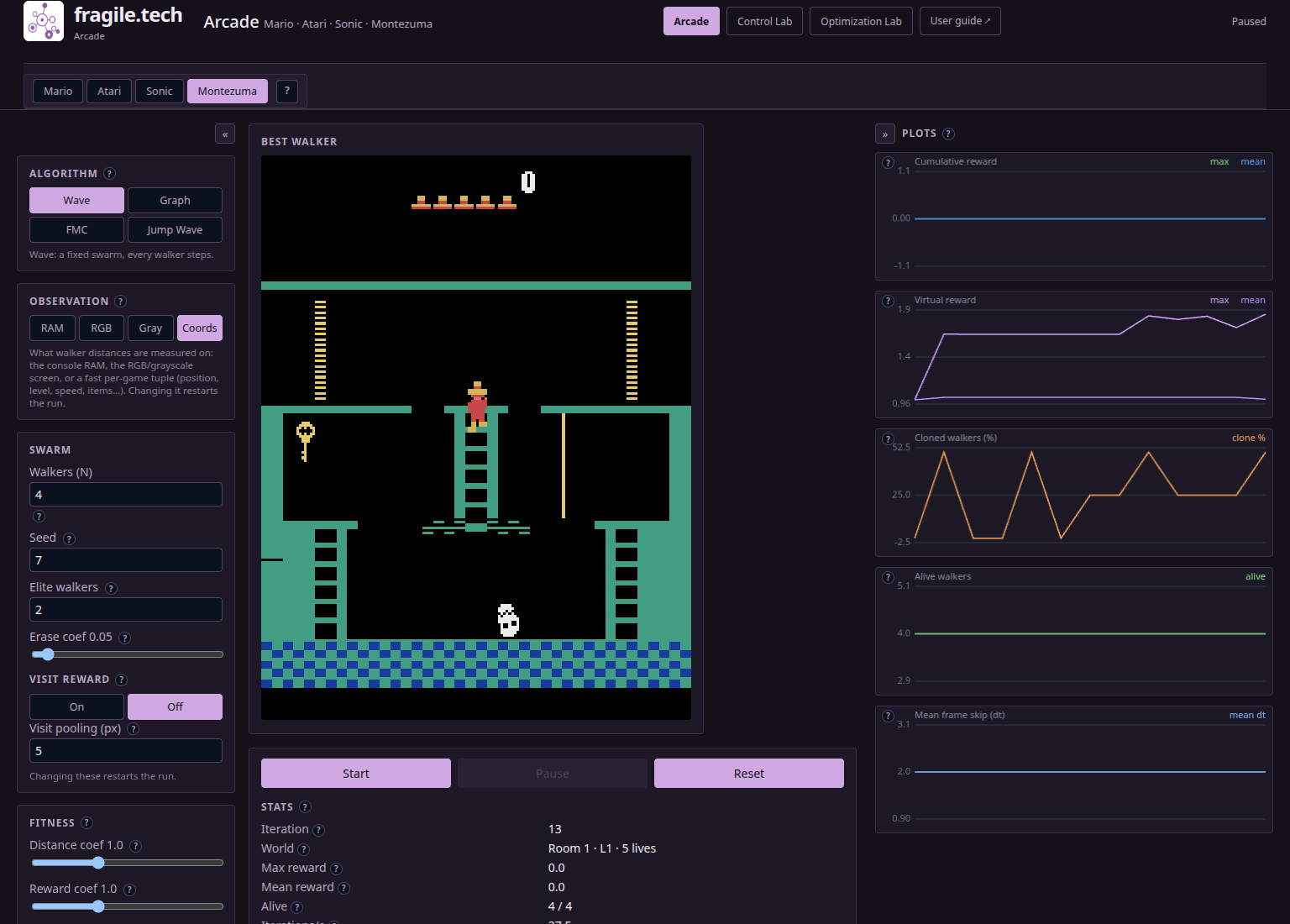Click the Visit pooling help icon
Screen dimensions: 1290x924
coord(133,729)
